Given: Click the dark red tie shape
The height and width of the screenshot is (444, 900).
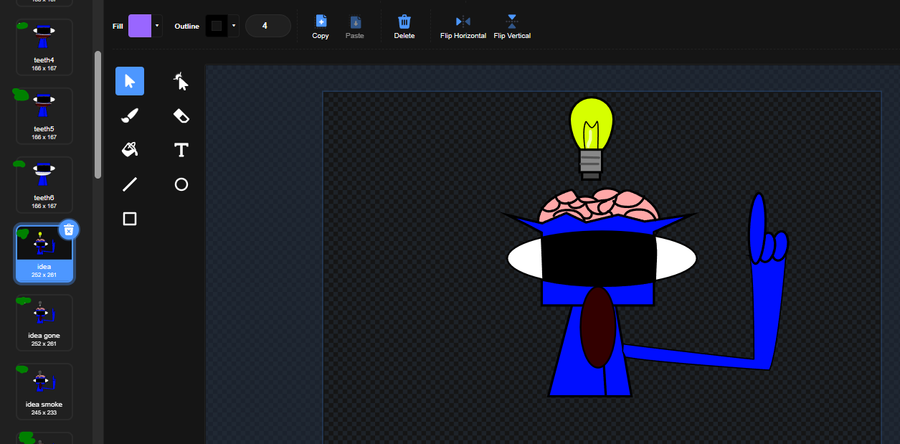Looking at the screenshot, I should click(x=598, y=327).
